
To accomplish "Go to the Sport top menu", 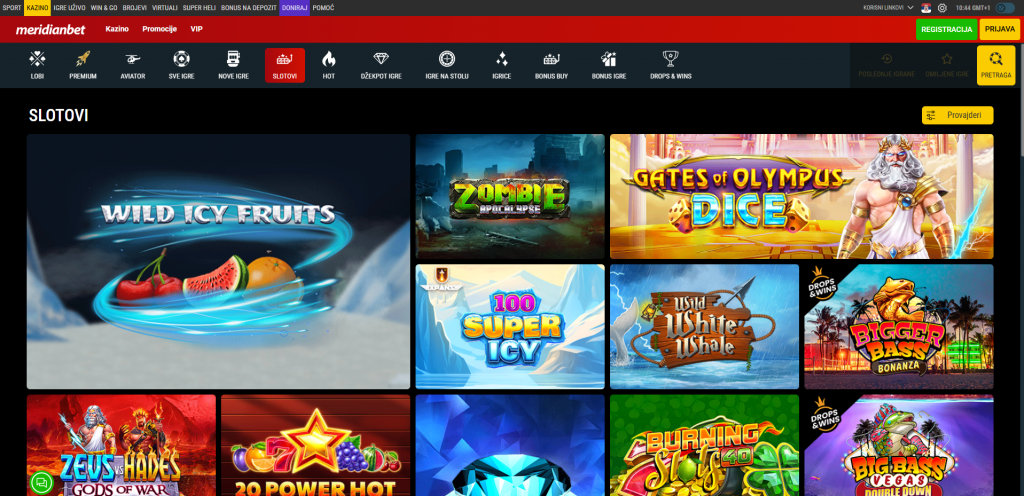I will click(12, 8).
